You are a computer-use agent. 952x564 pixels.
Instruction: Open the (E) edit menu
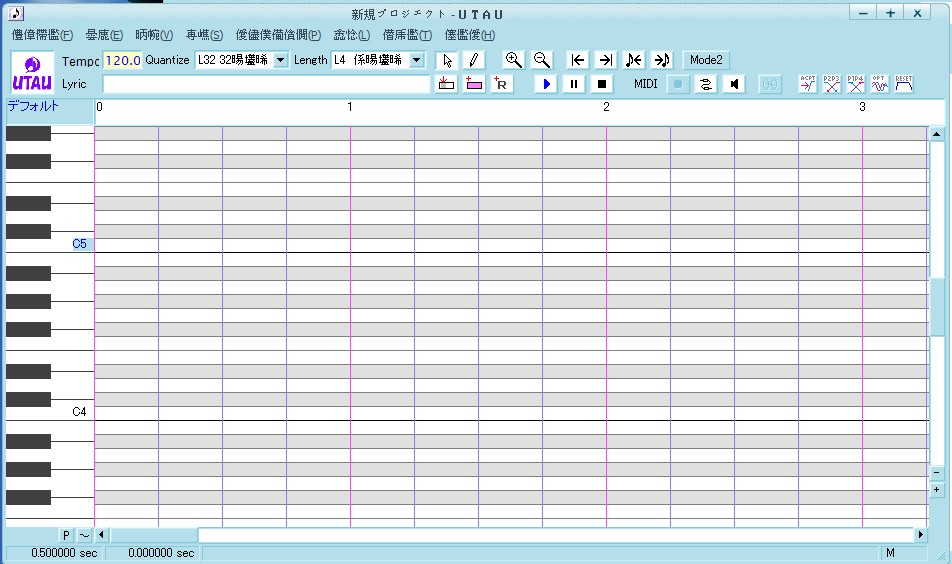click(104, 35)
